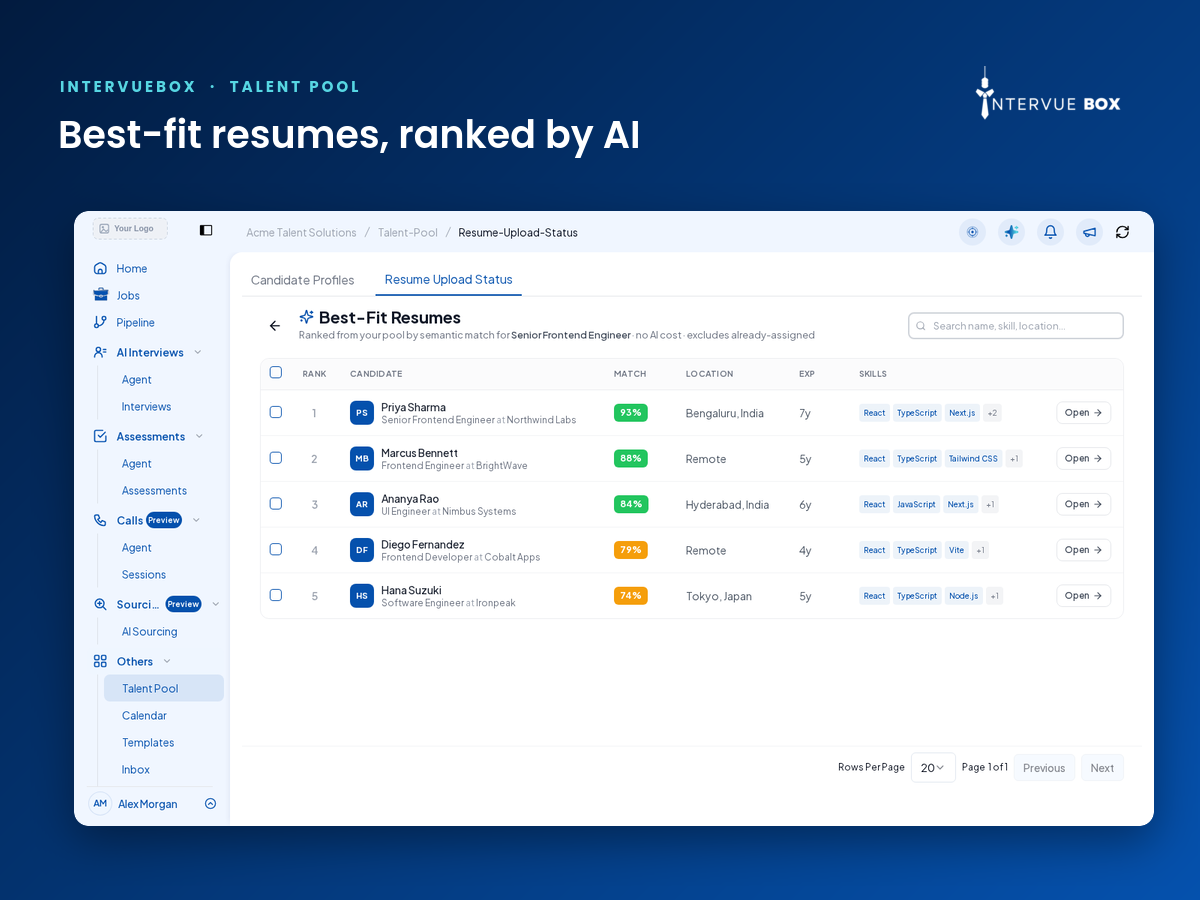Collapse the Assessments chevron
The image size is (1200, 900).
199,436
